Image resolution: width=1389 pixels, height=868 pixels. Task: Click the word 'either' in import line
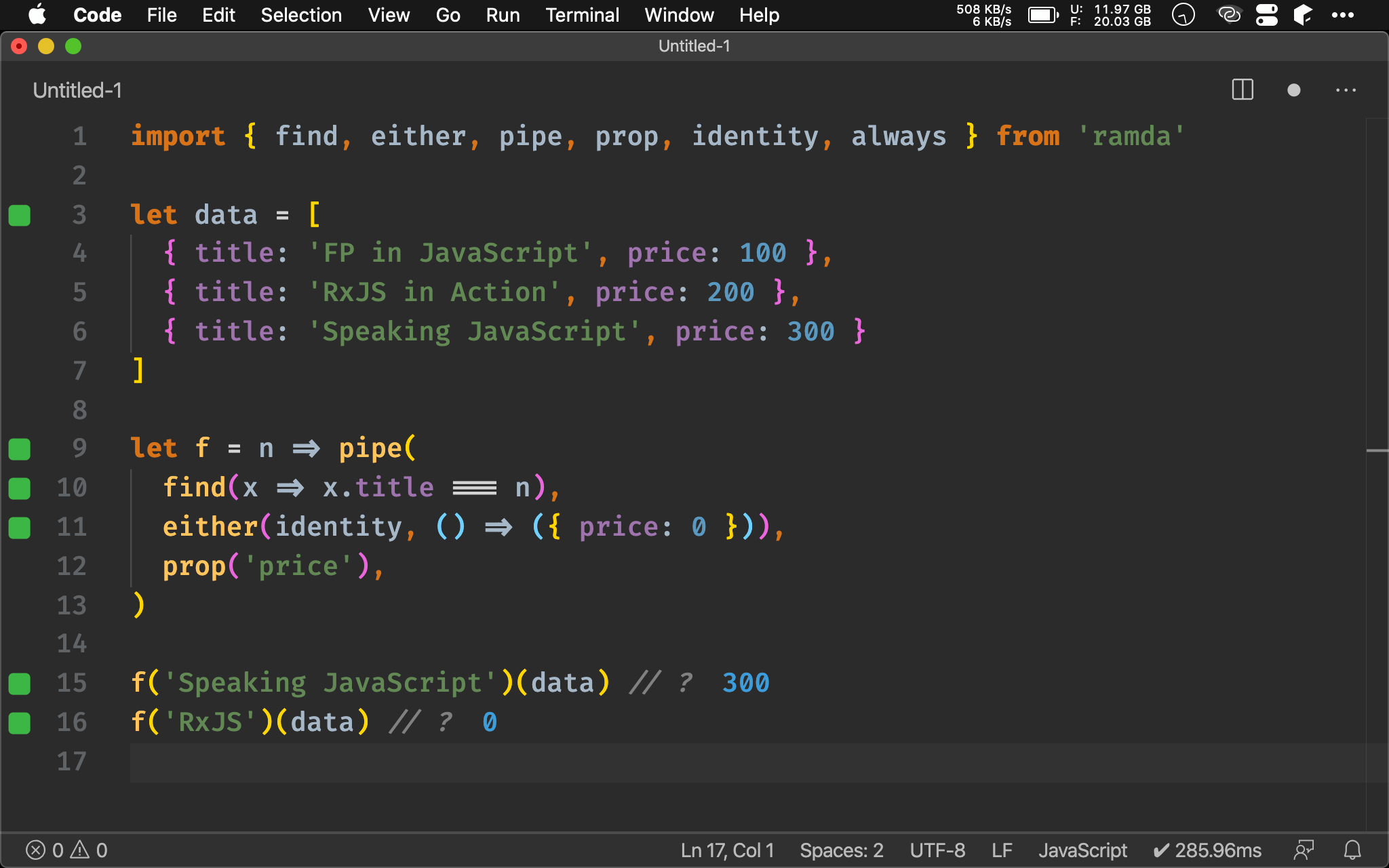418,136
